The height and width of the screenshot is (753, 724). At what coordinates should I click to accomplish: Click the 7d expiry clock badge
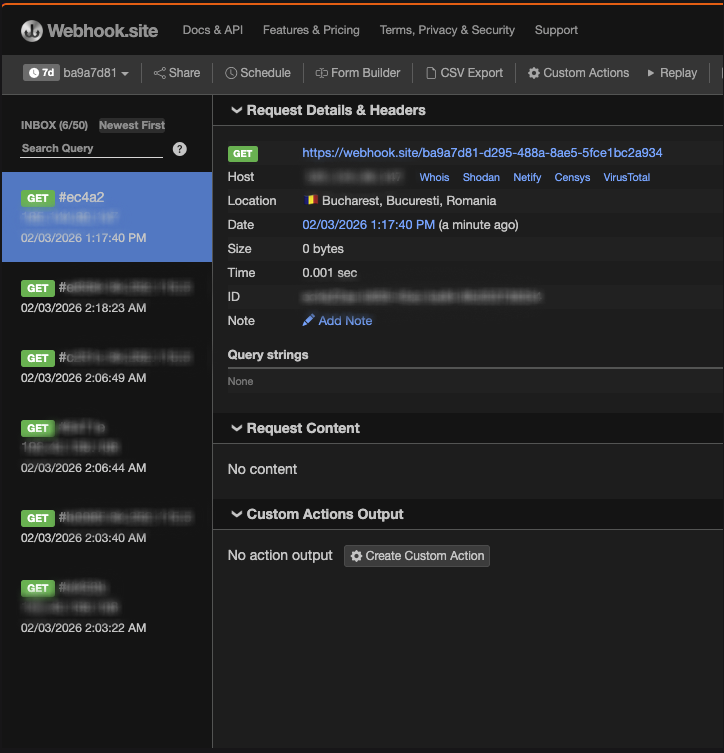click(x=41, y=73)
